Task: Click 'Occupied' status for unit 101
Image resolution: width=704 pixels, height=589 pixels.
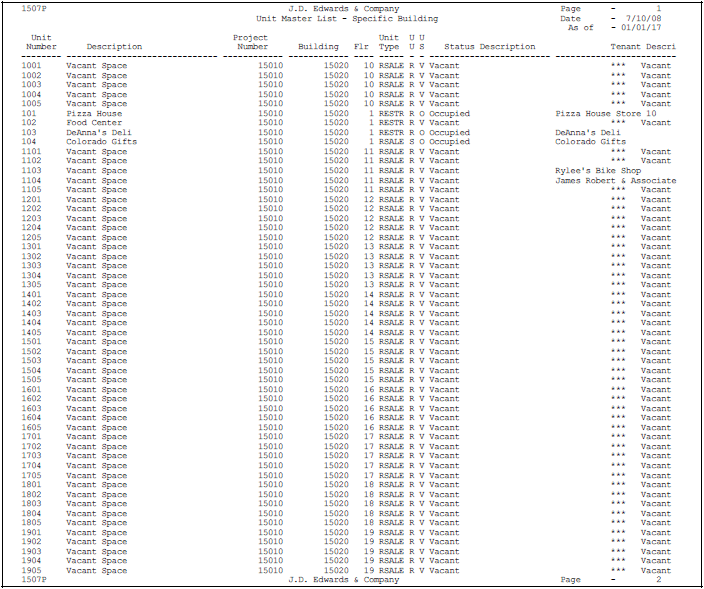Action: [449, 114]
